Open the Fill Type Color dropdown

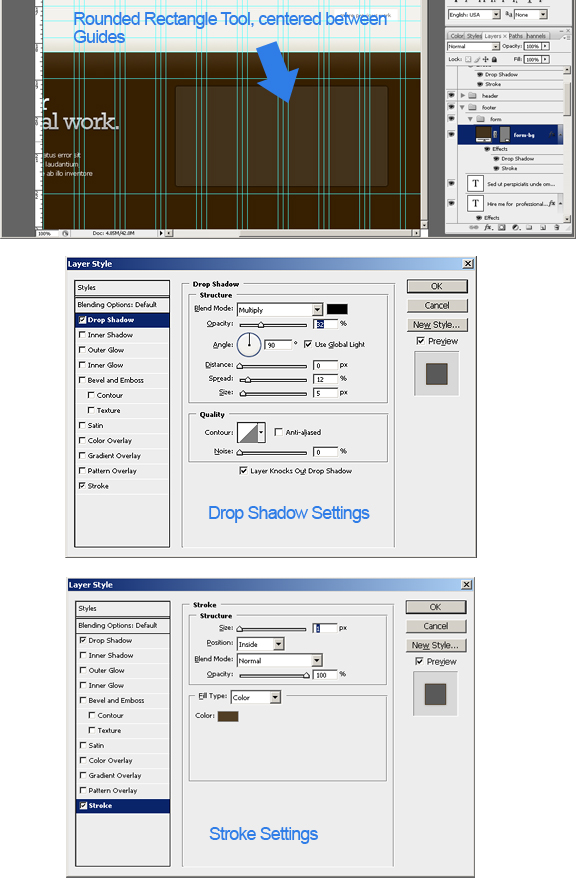click(256, 697)
